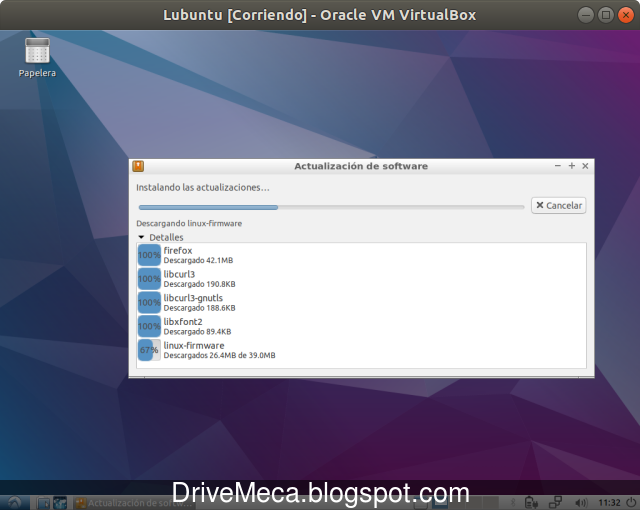The height and width of the screenshot is (510, 640).
Task: Click 'Descargado 42.1MB' text
Action: point(198,260)
